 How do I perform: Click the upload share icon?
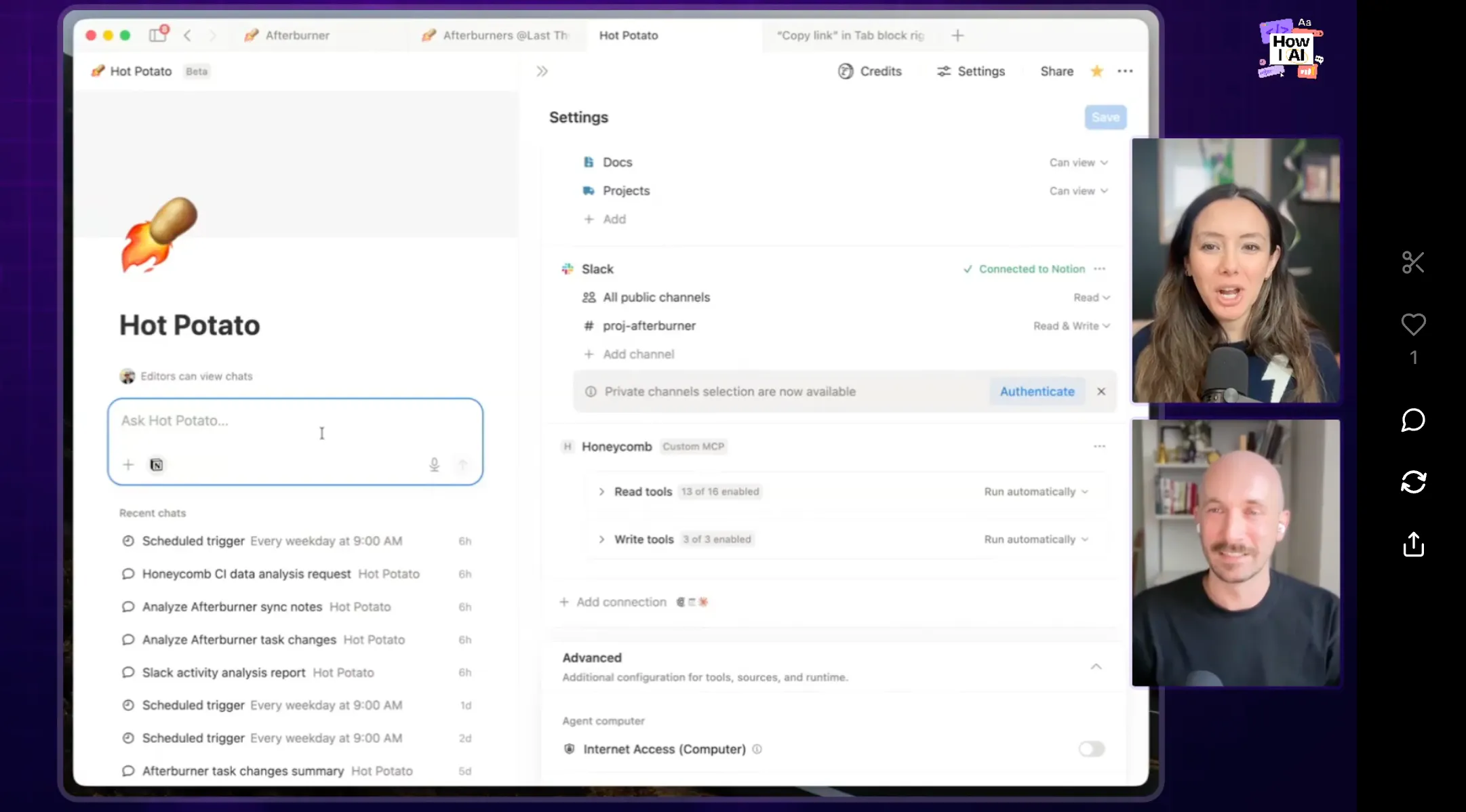[1413, 544]
